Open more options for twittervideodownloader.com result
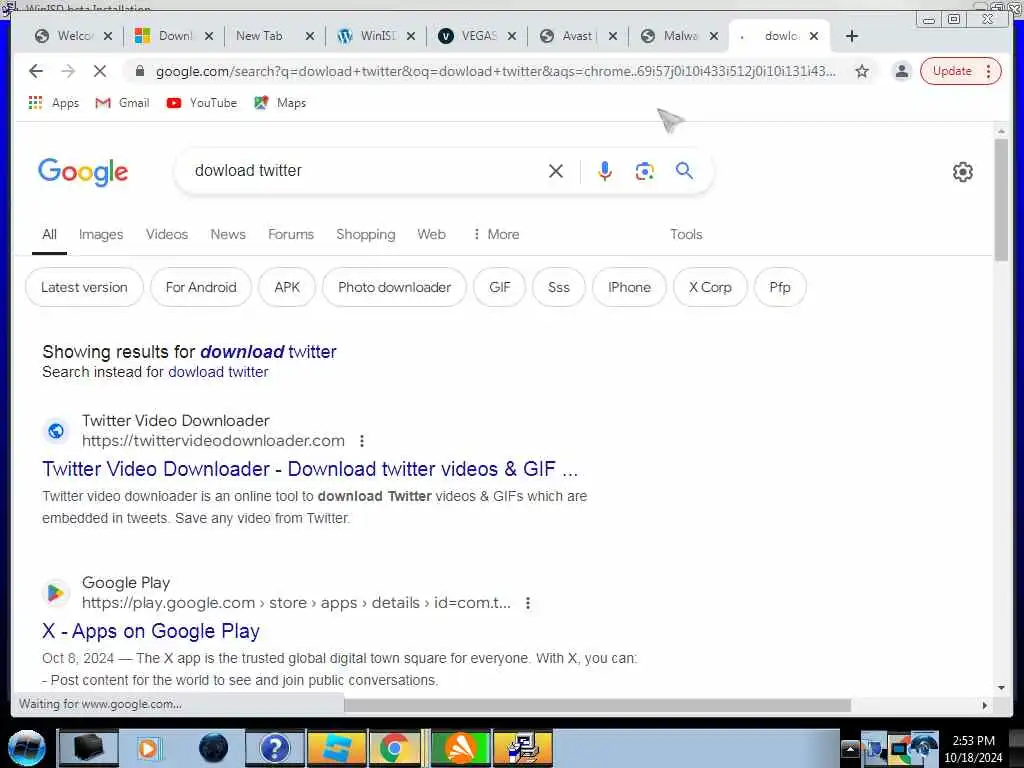The height and width of the screenshot is (768, 1024). click(x=362, y=441)
